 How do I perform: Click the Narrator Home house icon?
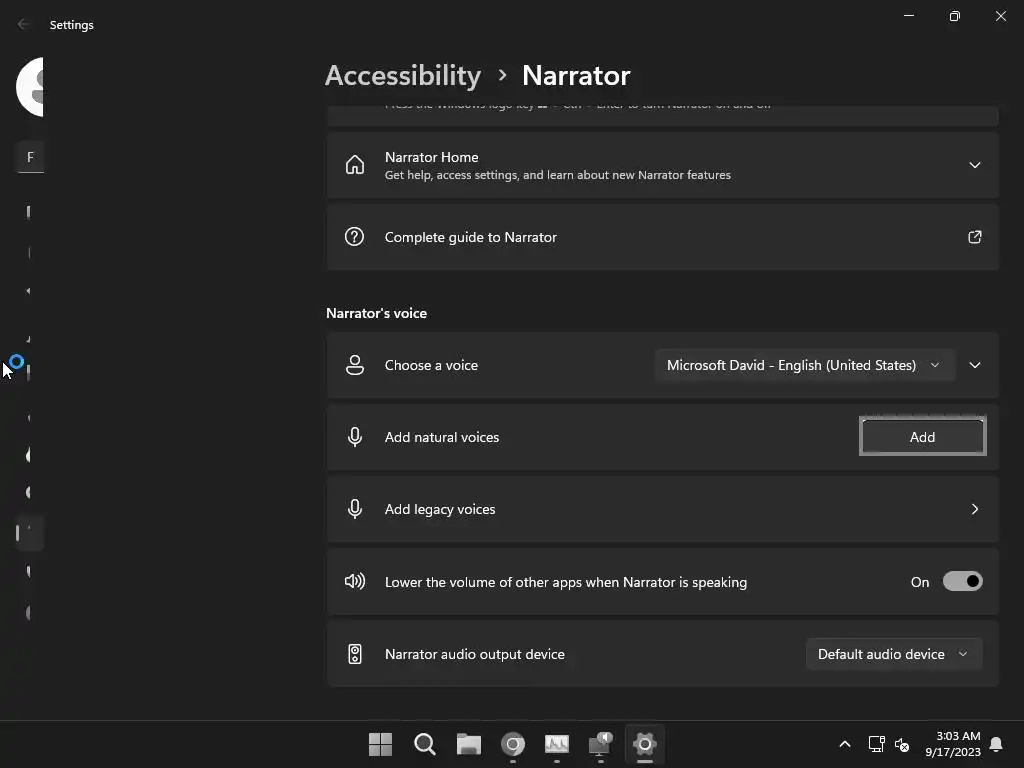[x=355, y=165]
